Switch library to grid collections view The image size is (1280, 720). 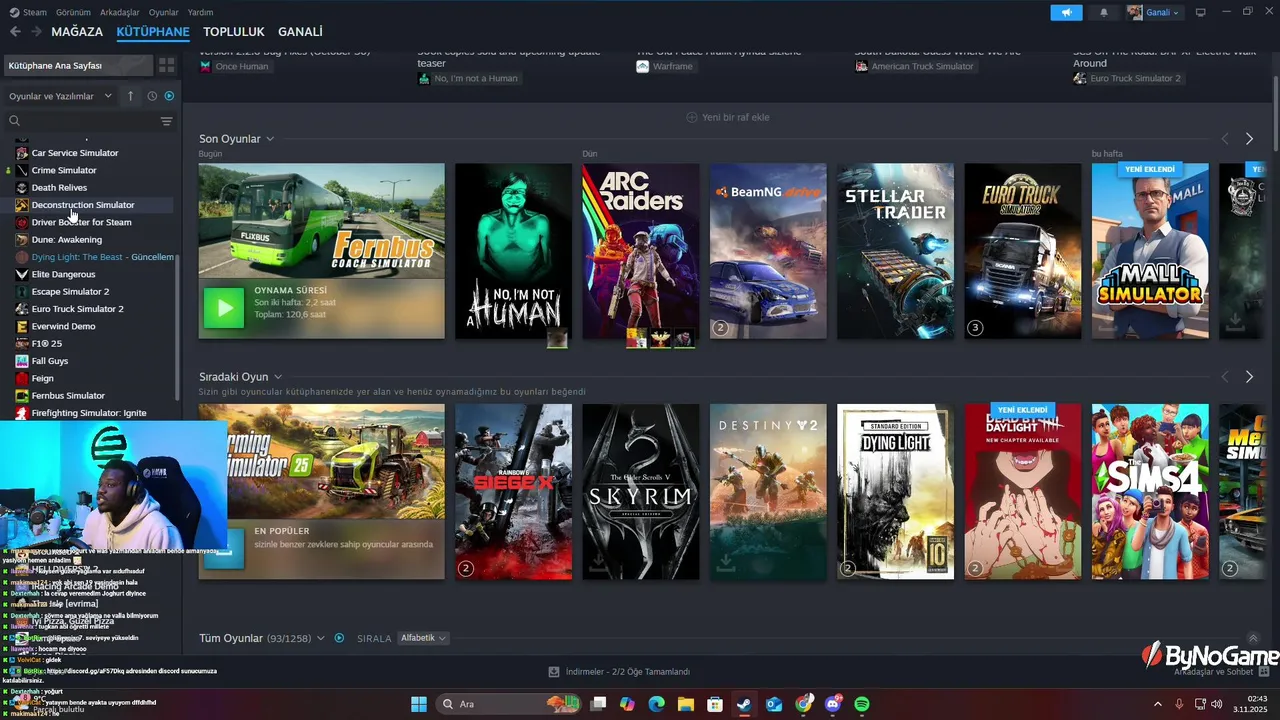(x=166, y=65)
